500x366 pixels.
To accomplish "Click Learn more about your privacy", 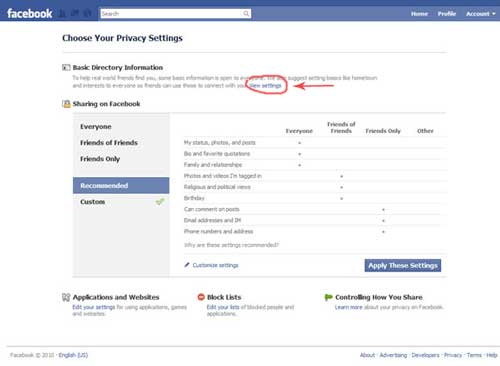I will point(348,307).
